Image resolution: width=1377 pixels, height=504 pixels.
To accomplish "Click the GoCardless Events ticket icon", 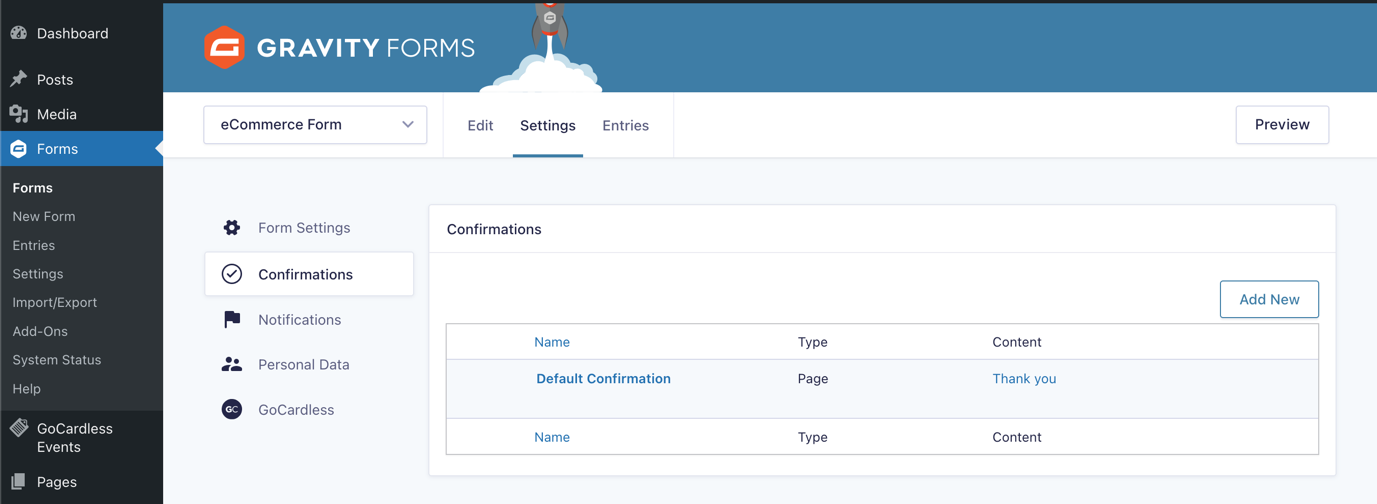I will [19, 428].
